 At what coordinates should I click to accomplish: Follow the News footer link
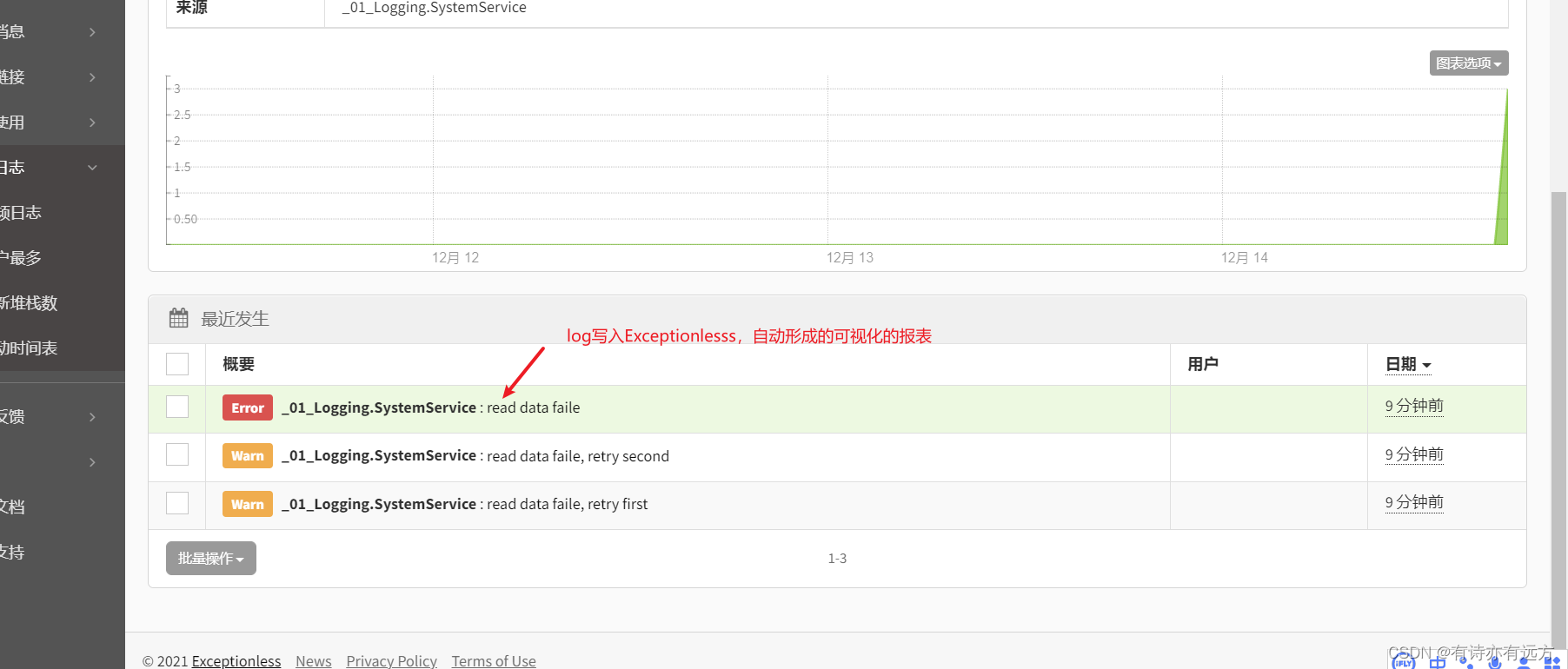pyautogui.click(x=314, y=661)
